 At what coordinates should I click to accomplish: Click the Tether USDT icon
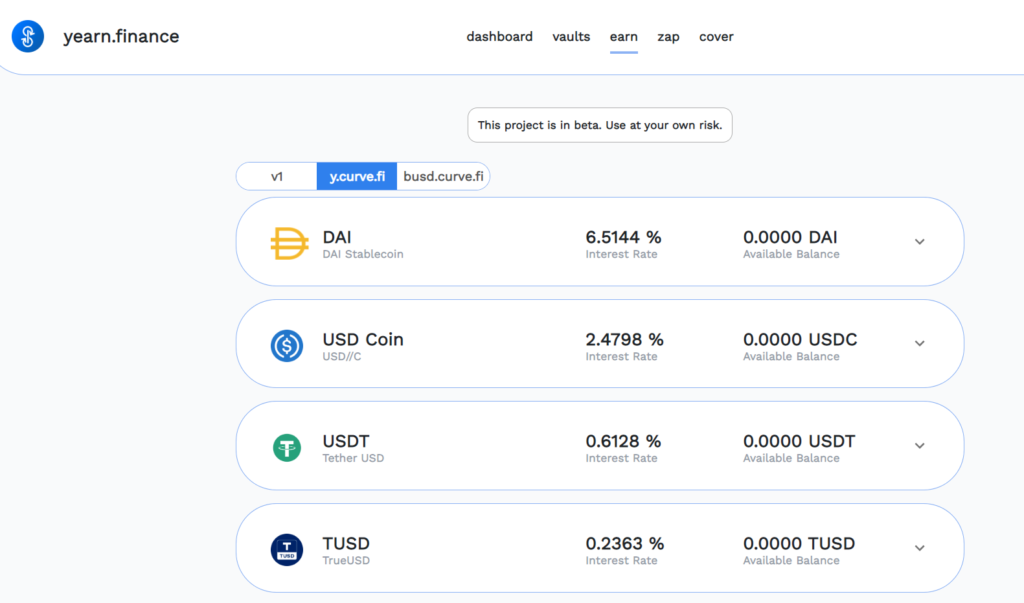click(x=287, y=448)
